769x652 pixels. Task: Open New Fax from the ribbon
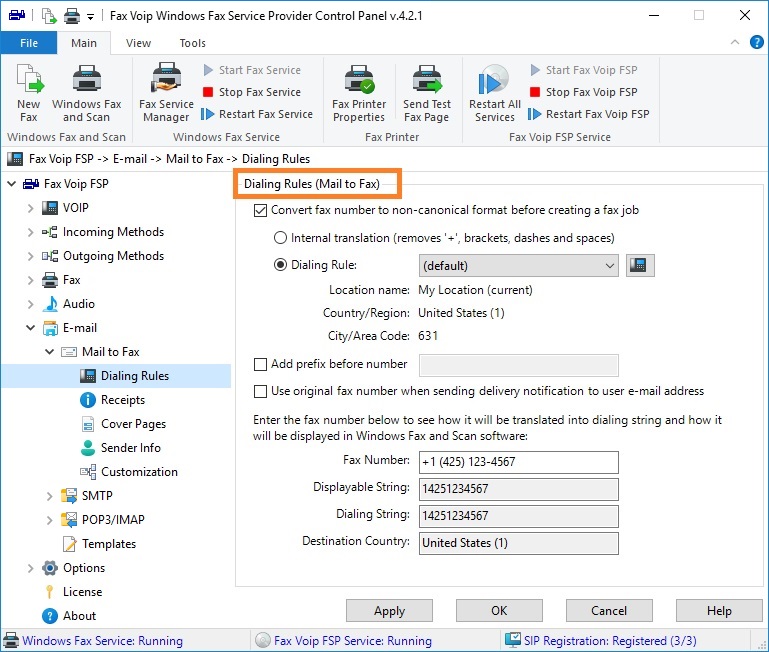point(29,93)
